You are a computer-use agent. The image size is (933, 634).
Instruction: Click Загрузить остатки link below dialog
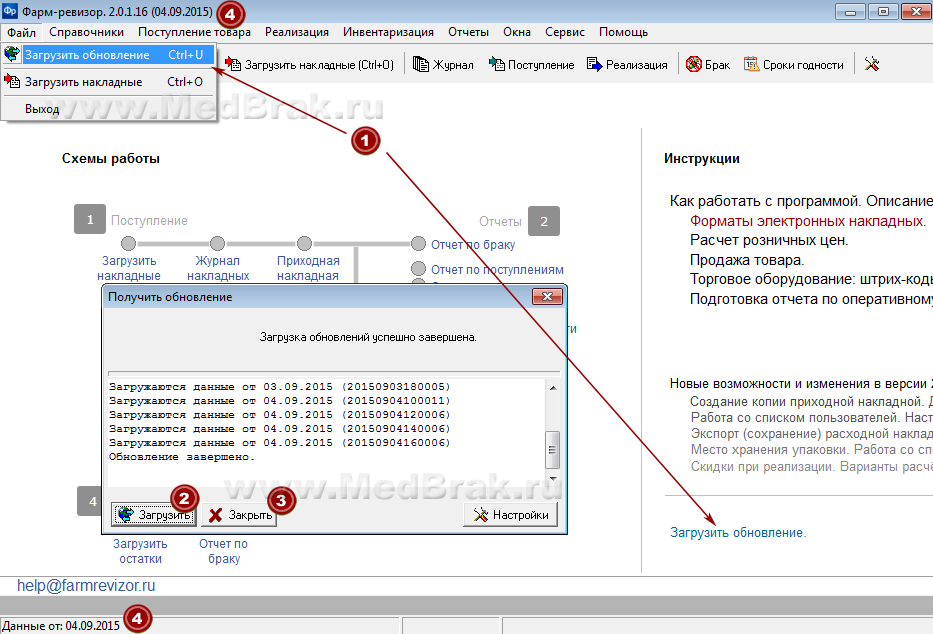(140, 551)
